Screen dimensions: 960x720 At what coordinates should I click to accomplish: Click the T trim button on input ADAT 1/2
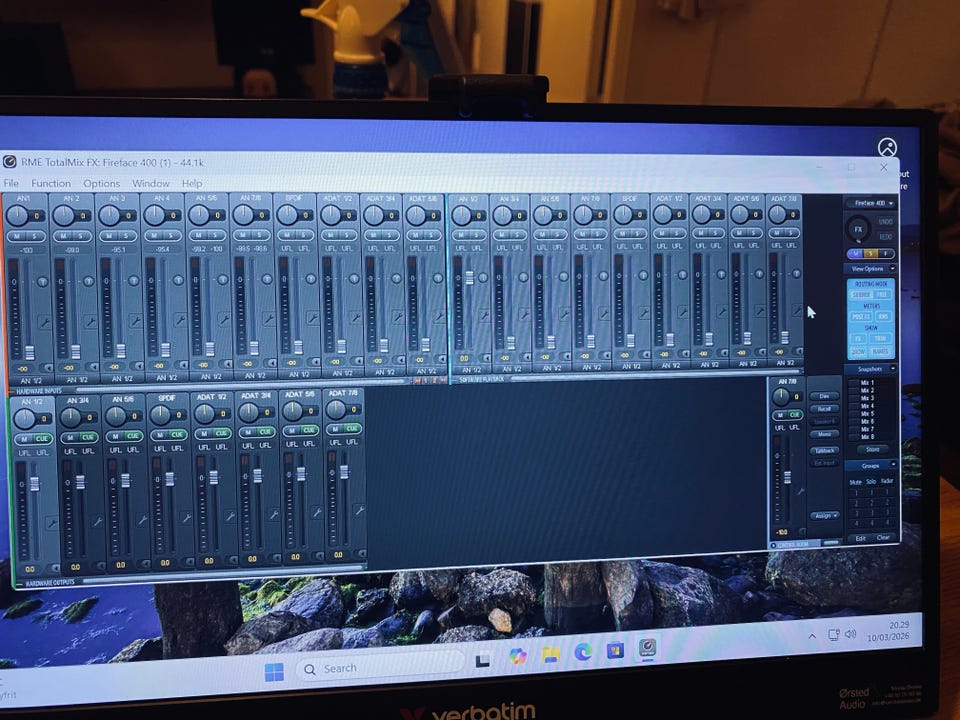tap(353, 279)
